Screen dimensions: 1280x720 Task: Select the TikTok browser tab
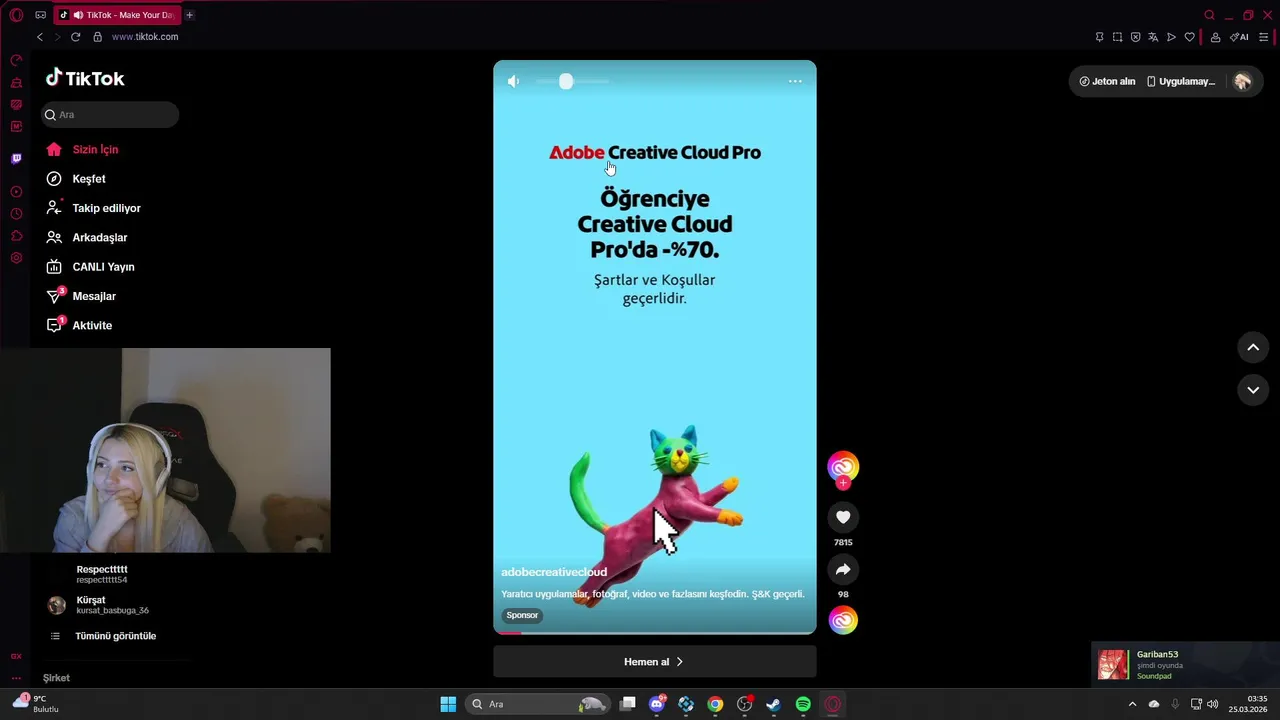tap(117, 15)
